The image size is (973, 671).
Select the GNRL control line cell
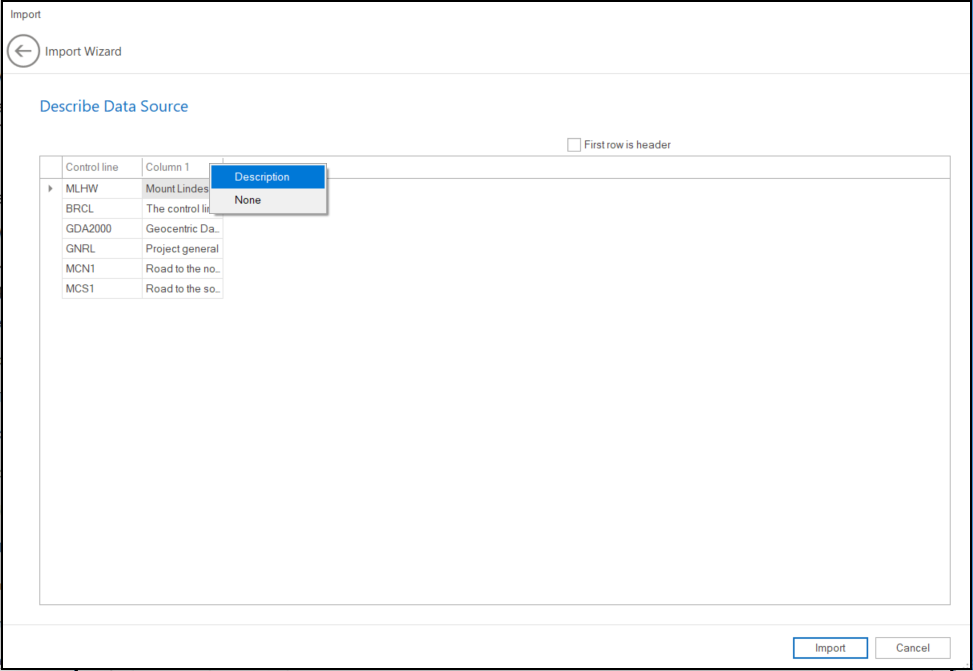[x=101, y=249]
